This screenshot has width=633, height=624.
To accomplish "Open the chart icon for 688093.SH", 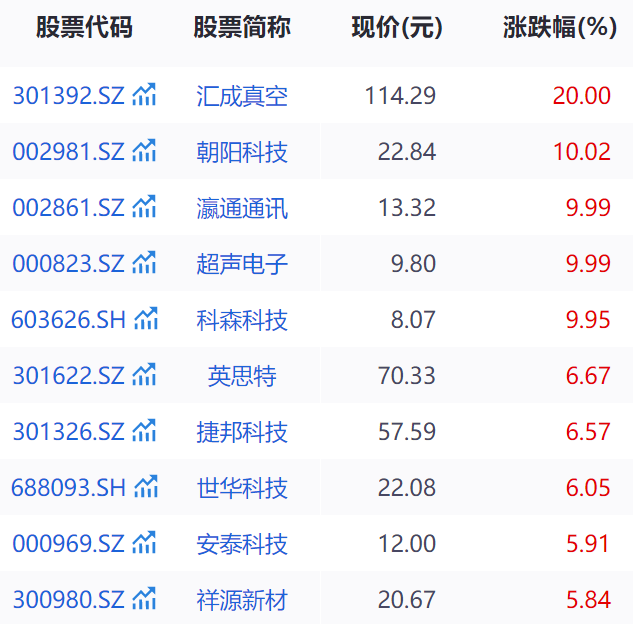I will coord(147,488).
